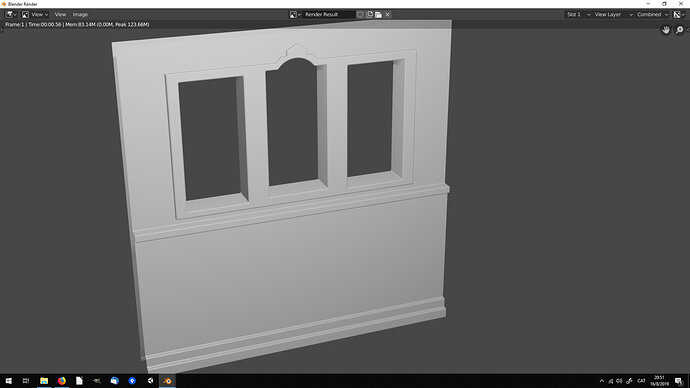
Task: Open the Unity icon on taskbar
Action: (150, 381)
